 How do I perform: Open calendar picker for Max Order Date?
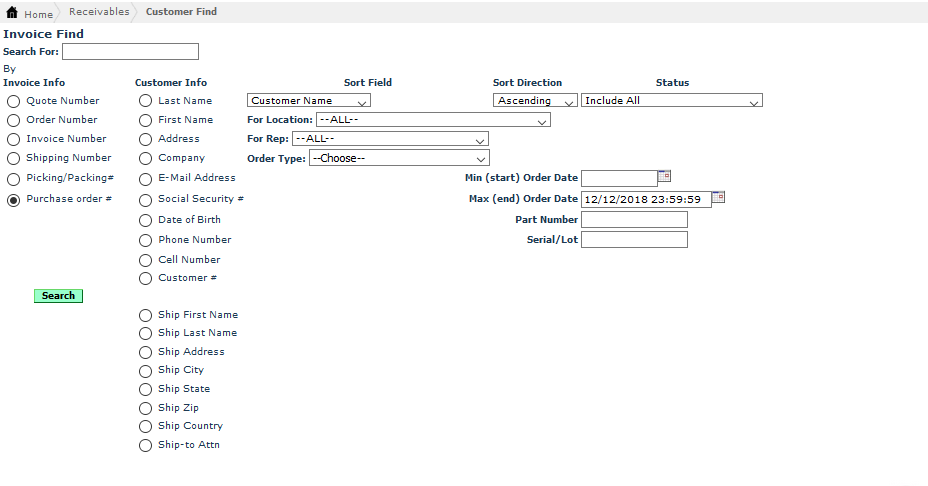pos(718,197)
